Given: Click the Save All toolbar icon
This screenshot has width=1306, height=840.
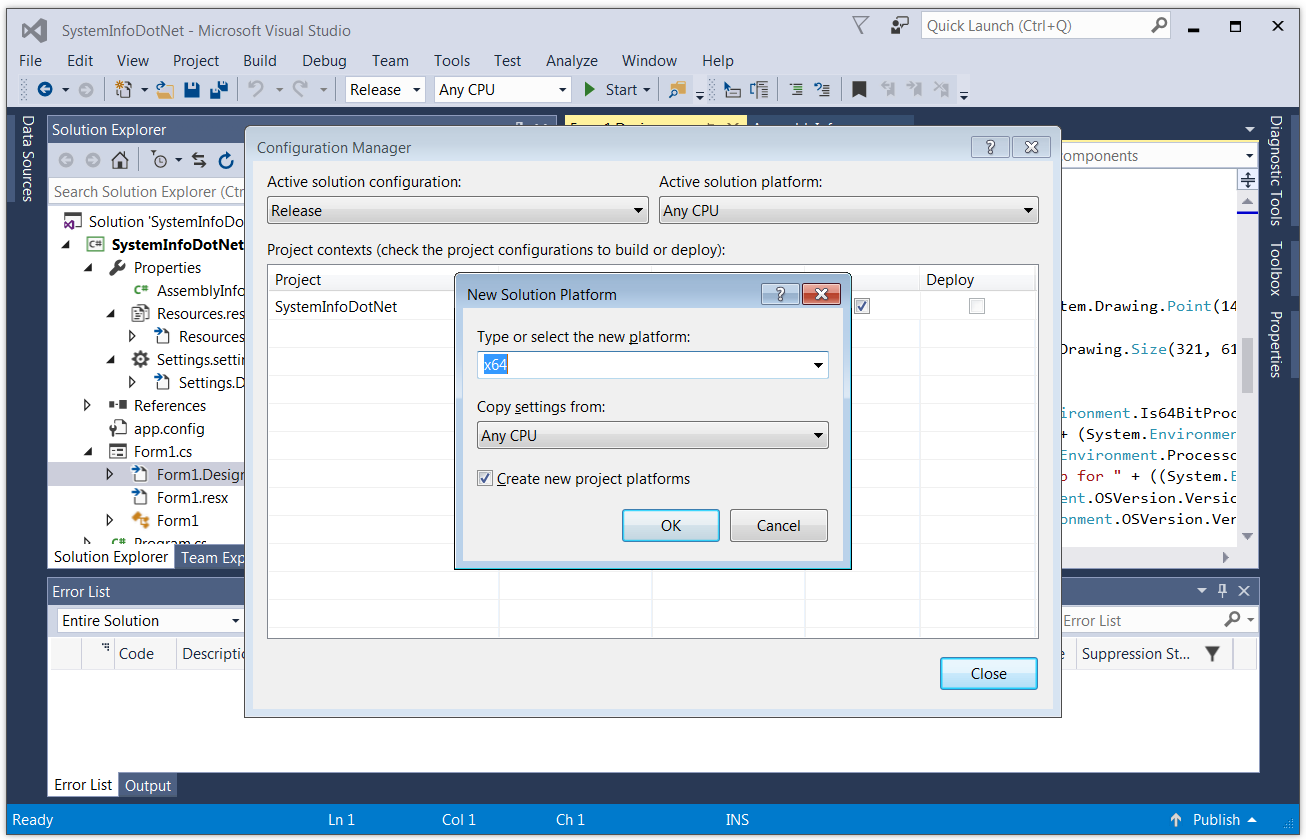Looking at the screenshot, I should point(218,90).
